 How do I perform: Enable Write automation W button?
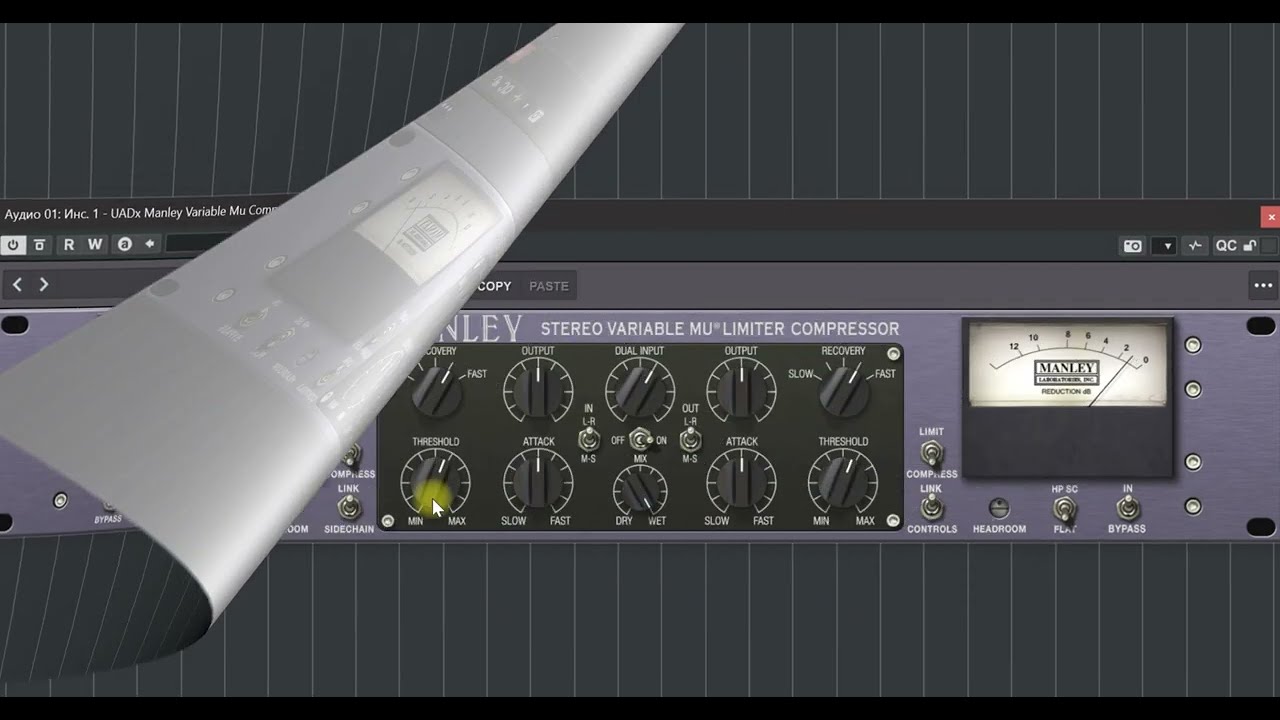coord(95,245)
